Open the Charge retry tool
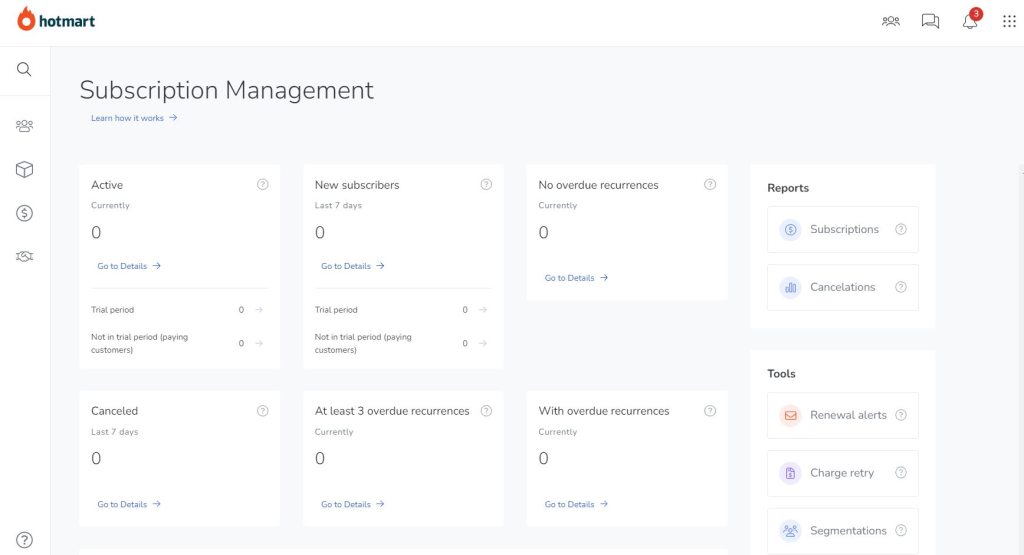The image size is (1024, 555). (x=842, y=473)
